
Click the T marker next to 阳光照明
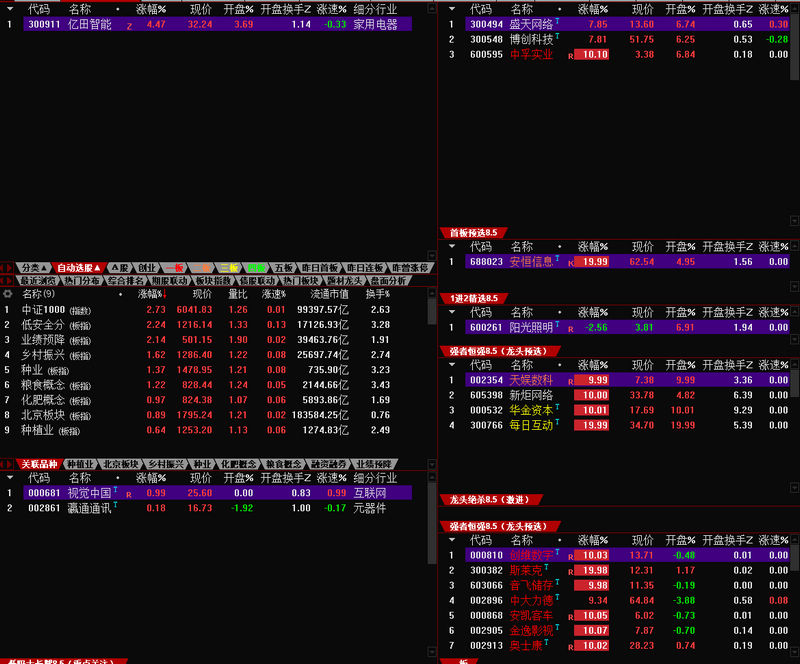click(x=557, y=325)
